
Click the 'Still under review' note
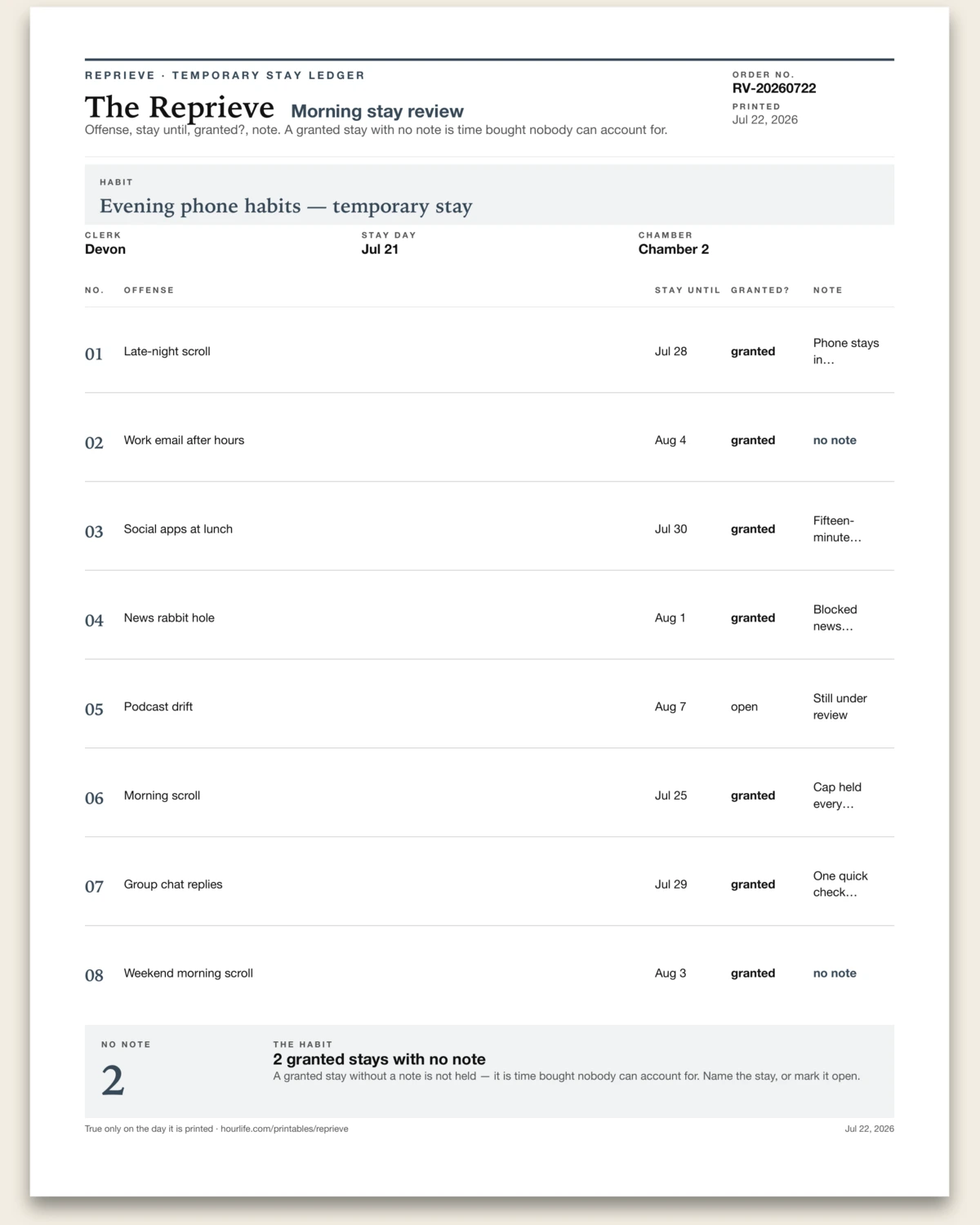click(x=840, y=706)
